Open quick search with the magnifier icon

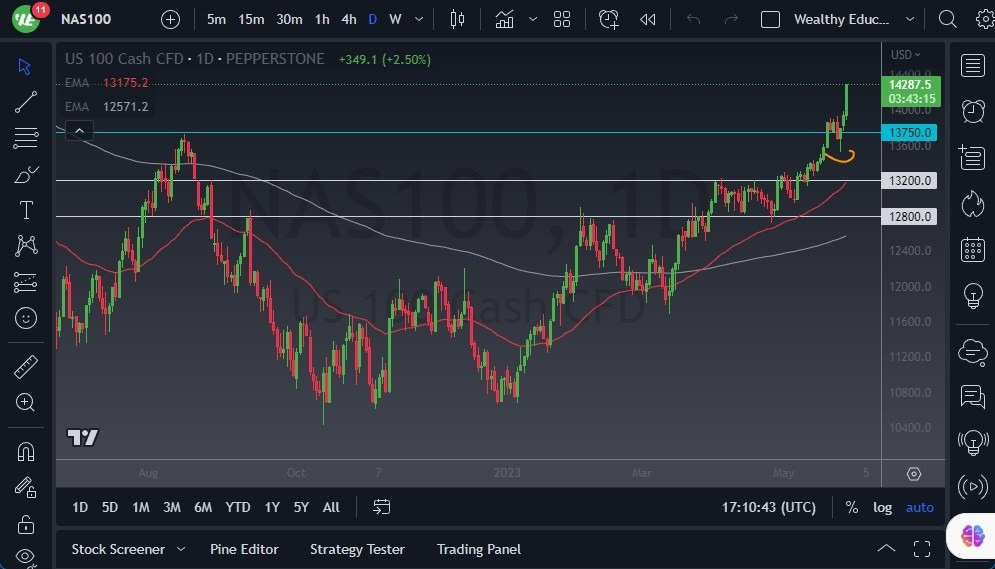pyautogui.click(x=947, y=20)
